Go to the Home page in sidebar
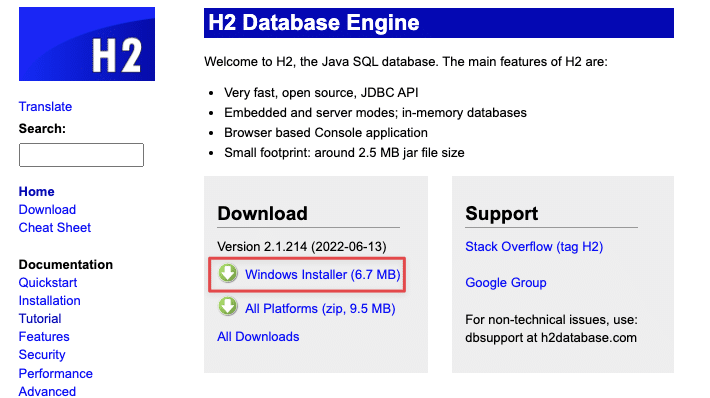710x398 pixels. pyautogui.click(x=37, y=192)
